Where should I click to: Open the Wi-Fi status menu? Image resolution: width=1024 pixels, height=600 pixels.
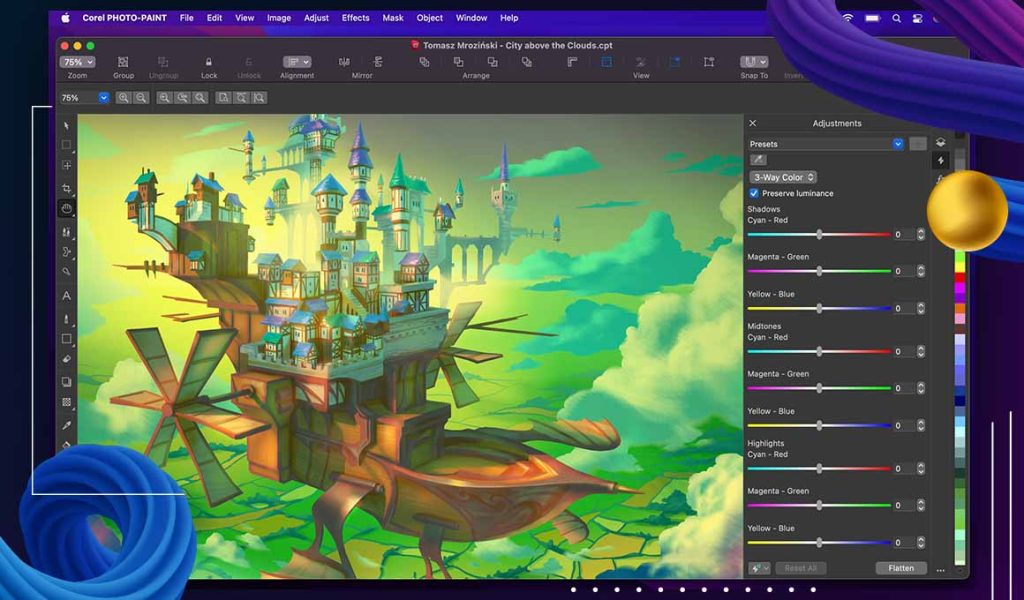(848, 18)
